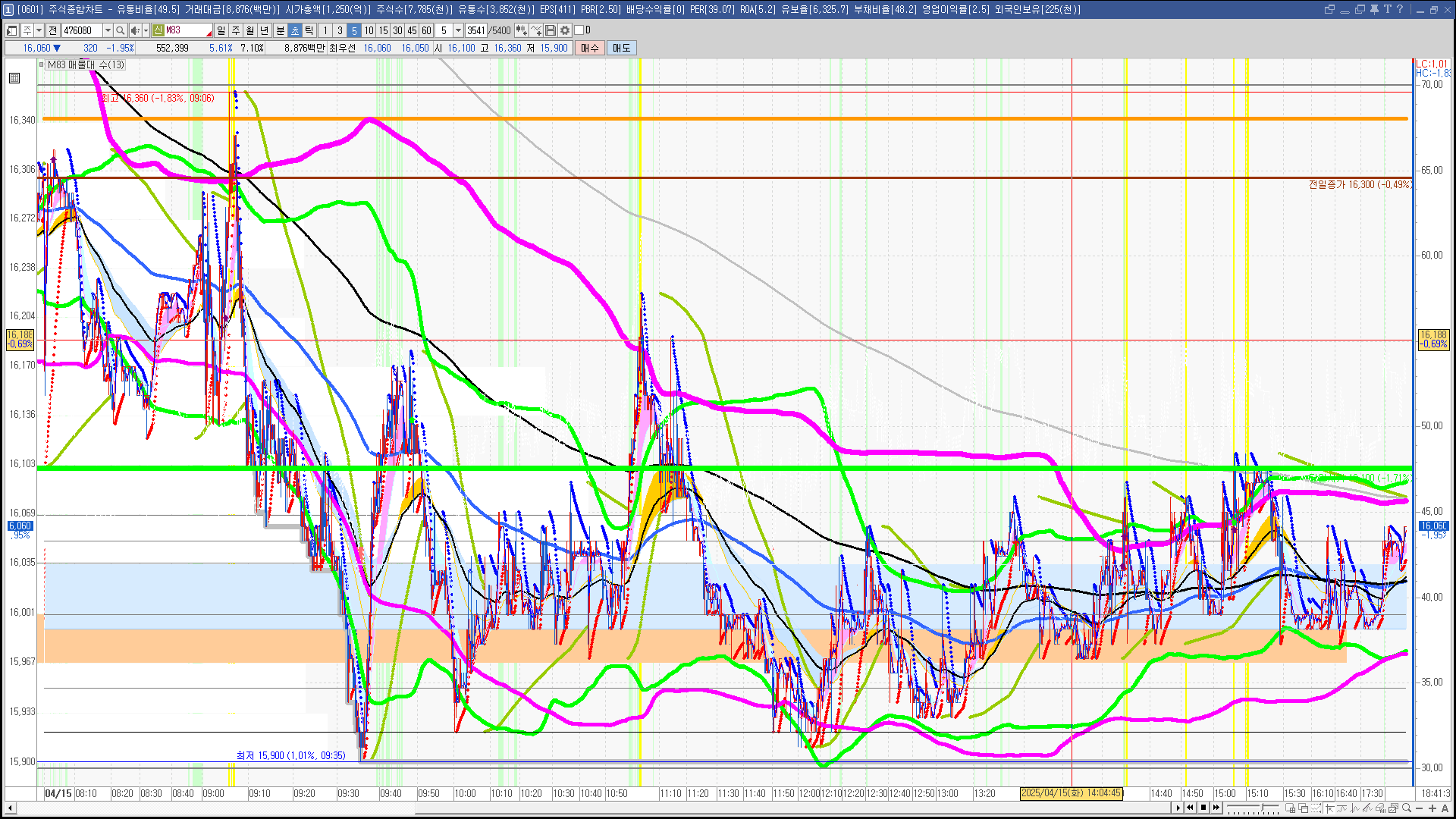Screen dimensions: 1456x819
Task: Open the interval value 5 dropdown arrow
Action: 458,30
